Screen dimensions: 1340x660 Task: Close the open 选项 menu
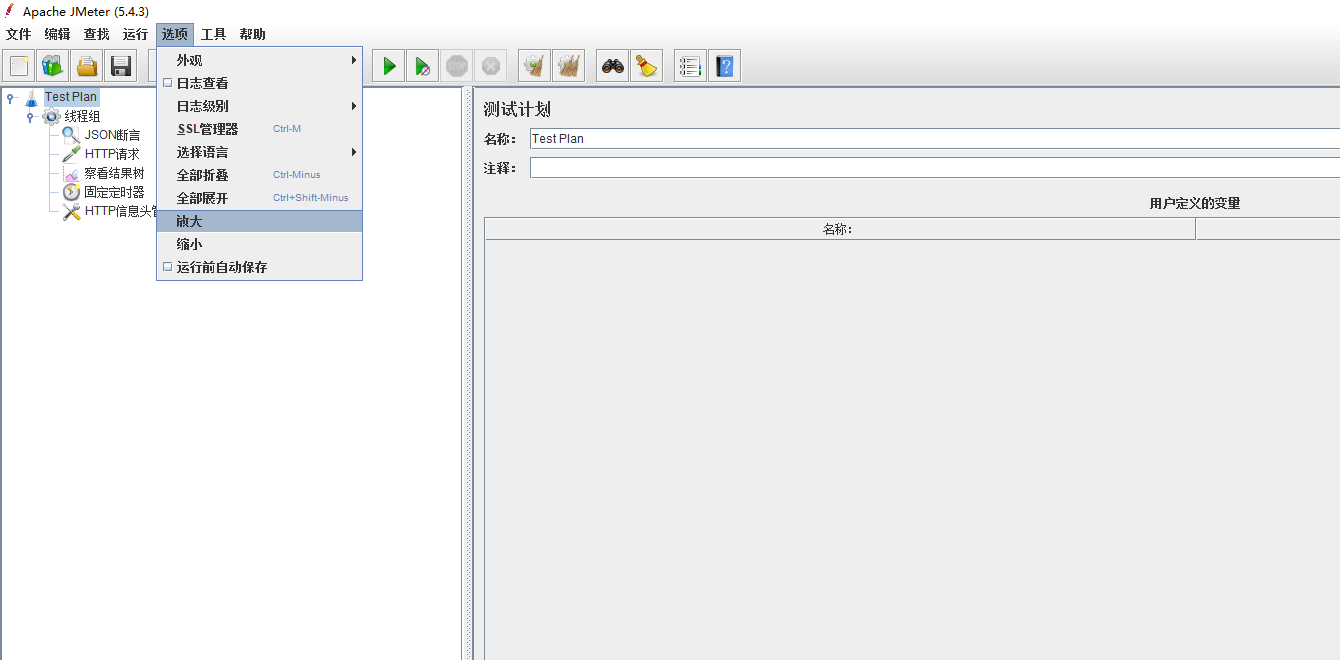pos(175,34)
